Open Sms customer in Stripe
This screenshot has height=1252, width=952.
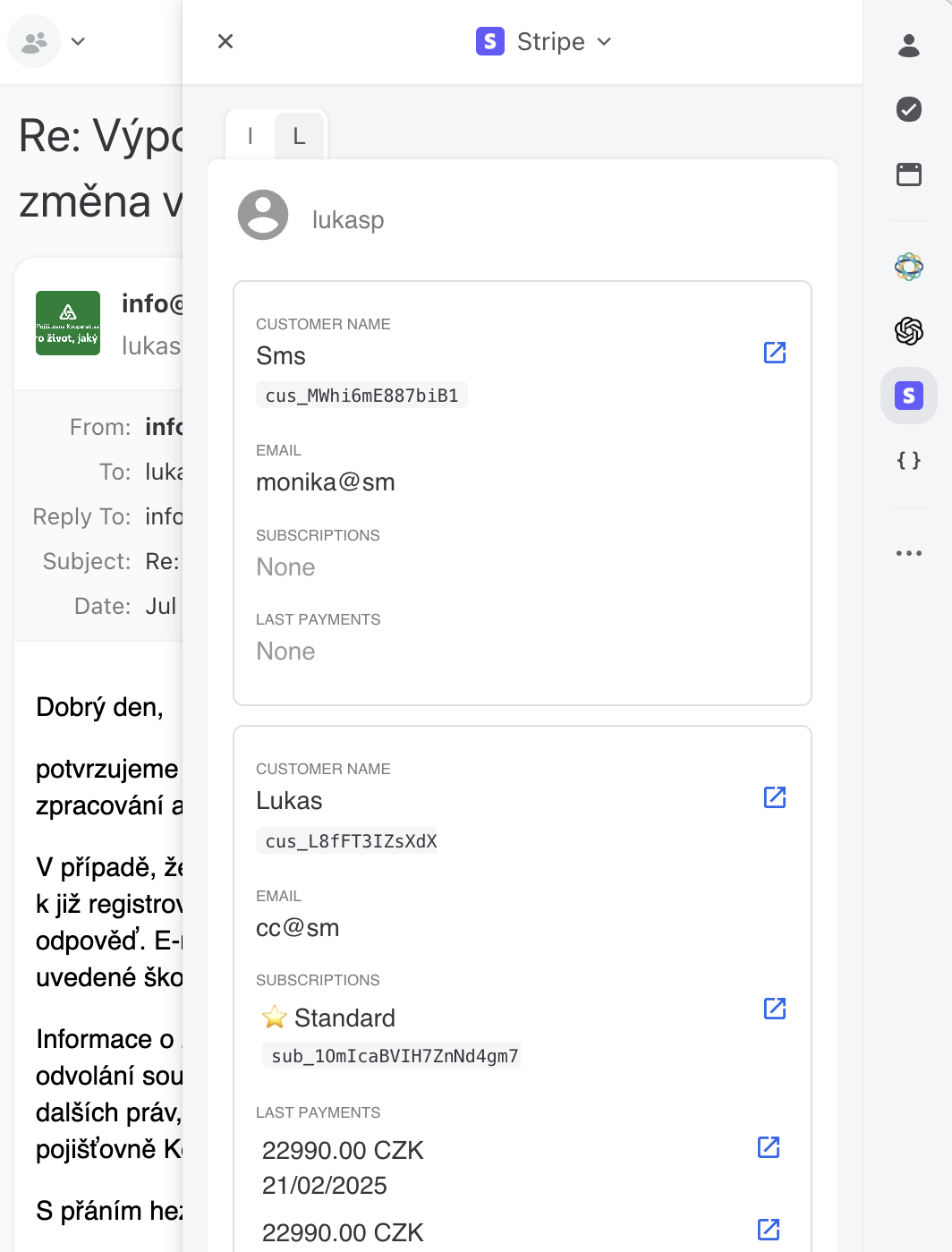coord(775,353)
